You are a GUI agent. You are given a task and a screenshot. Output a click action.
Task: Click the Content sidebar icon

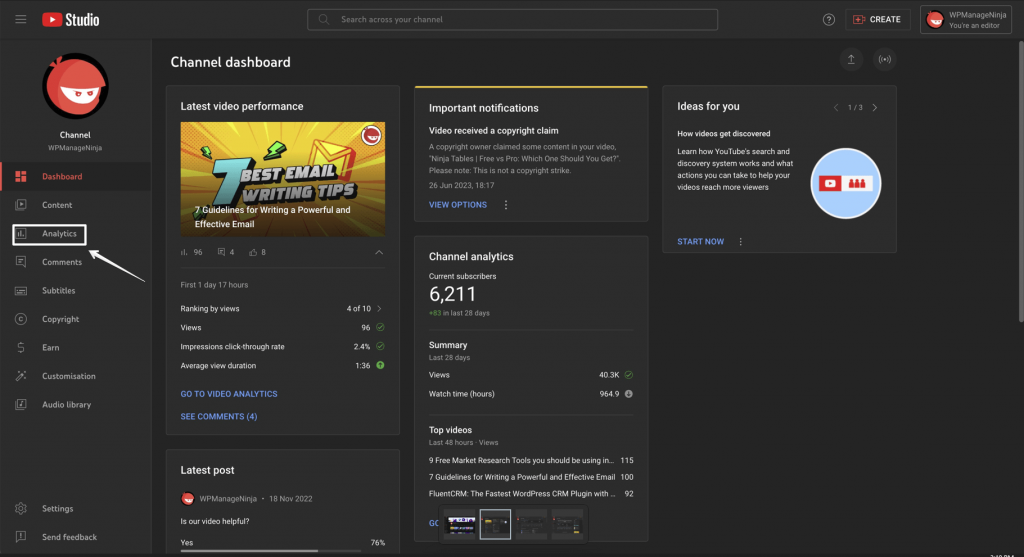(21, 205)
